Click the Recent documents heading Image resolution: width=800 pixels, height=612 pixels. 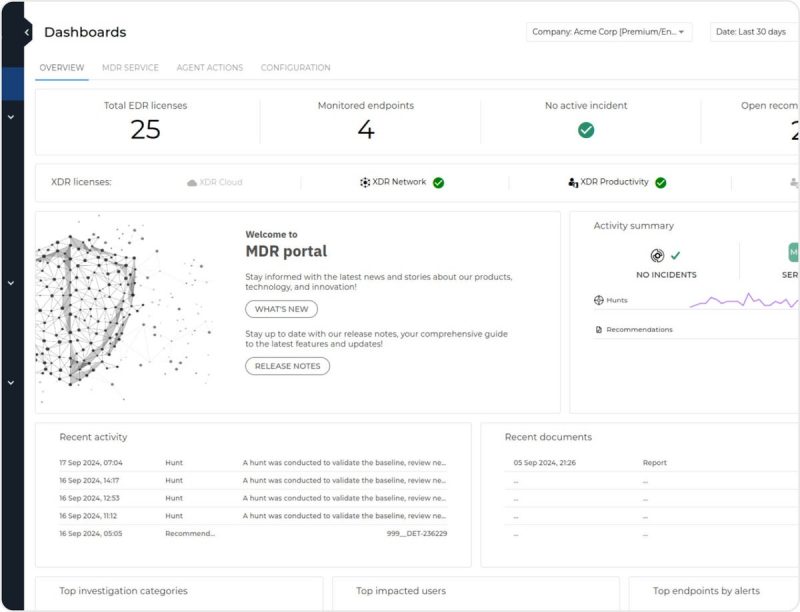548,437
